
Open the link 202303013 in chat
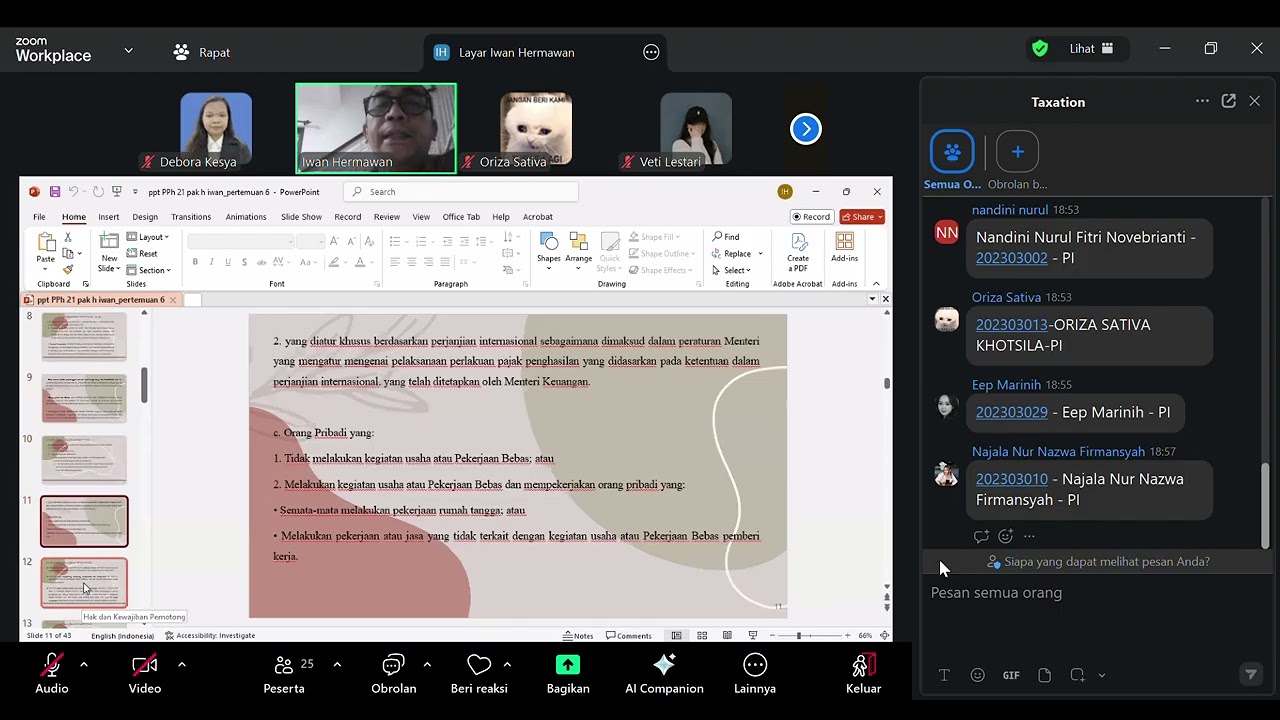[x=1011, y=325]
